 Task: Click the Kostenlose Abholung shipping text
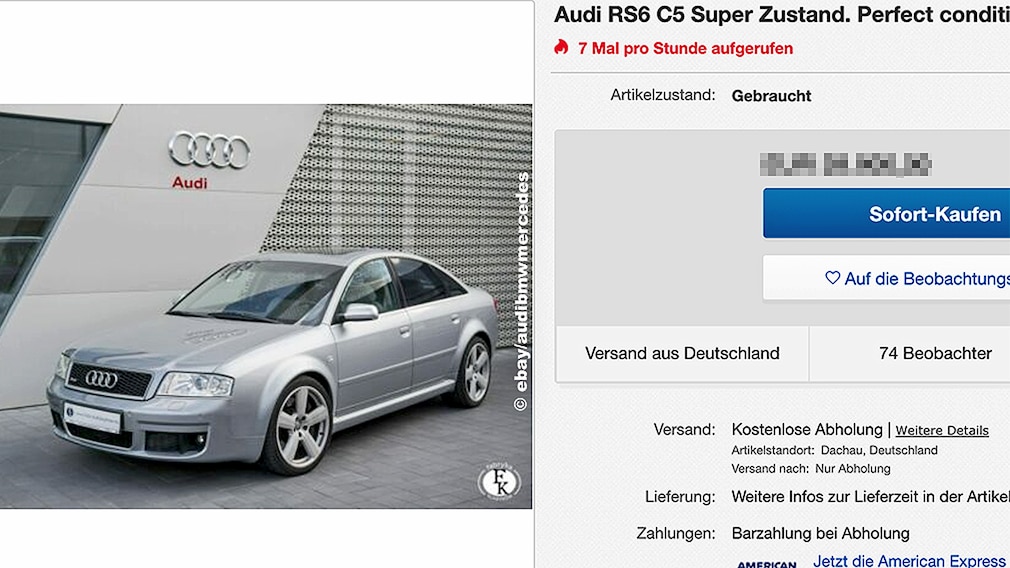pos(807,430)
